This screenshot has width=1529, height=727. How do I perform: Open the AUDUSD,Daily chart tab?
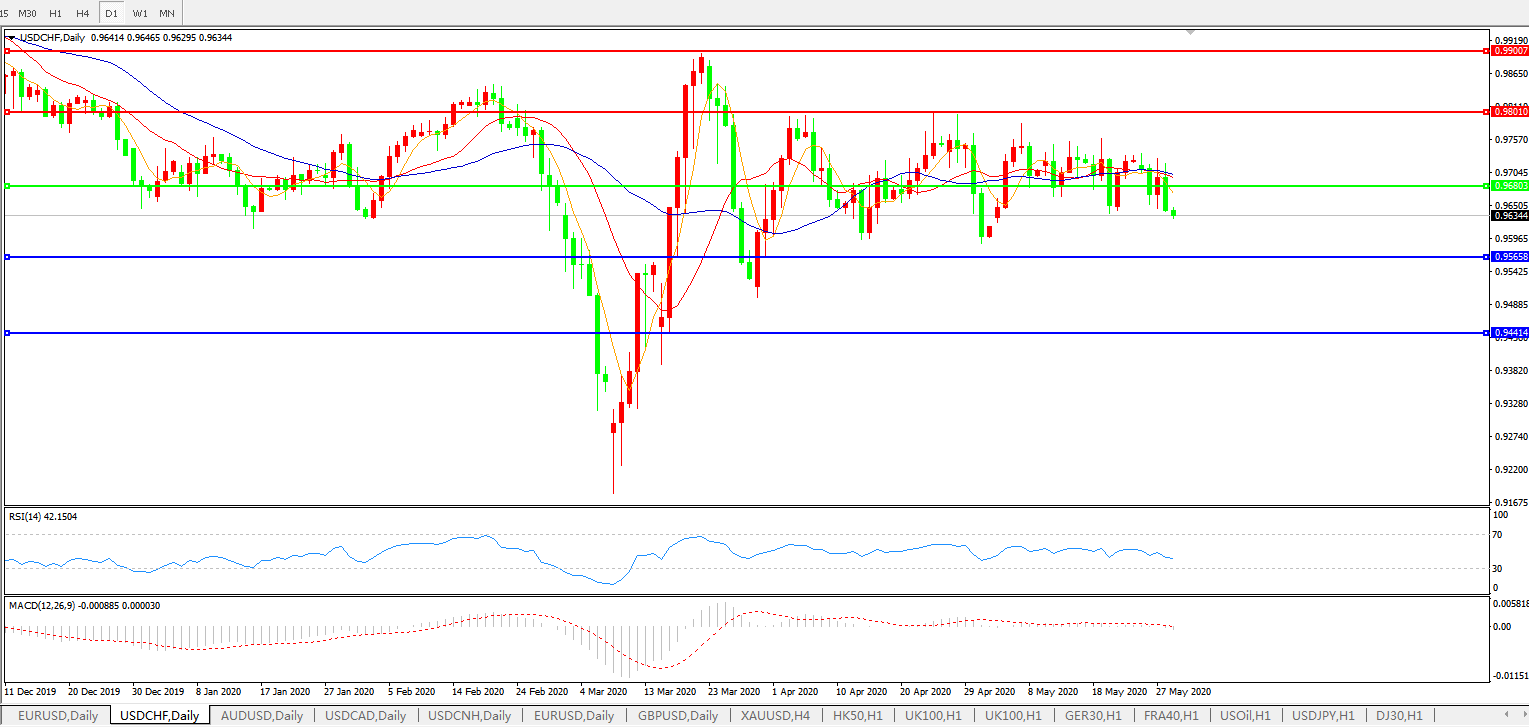tap(261, 716)
